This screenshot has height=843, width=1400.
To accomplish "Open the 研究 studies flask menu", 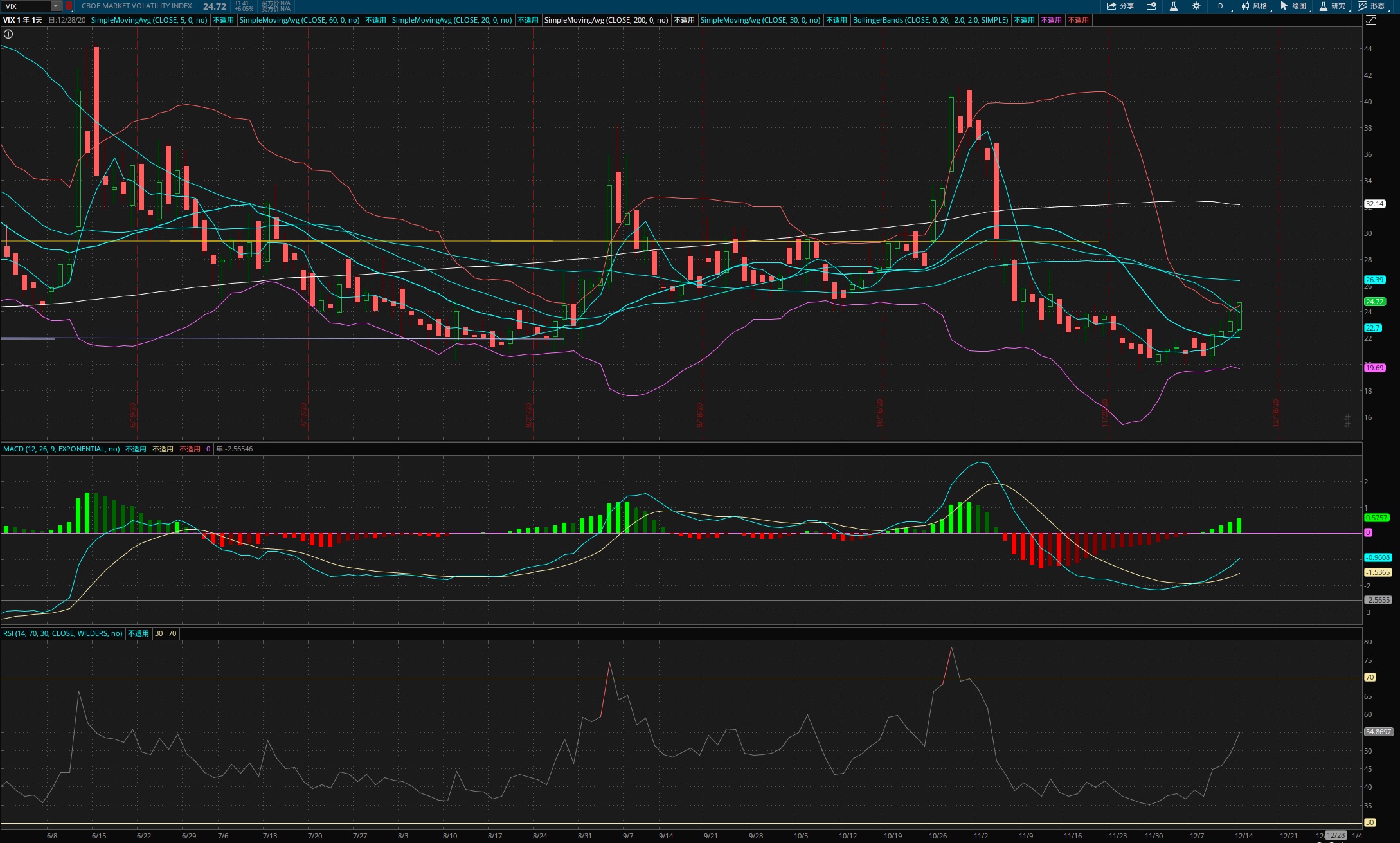I will click(1333, 6).
